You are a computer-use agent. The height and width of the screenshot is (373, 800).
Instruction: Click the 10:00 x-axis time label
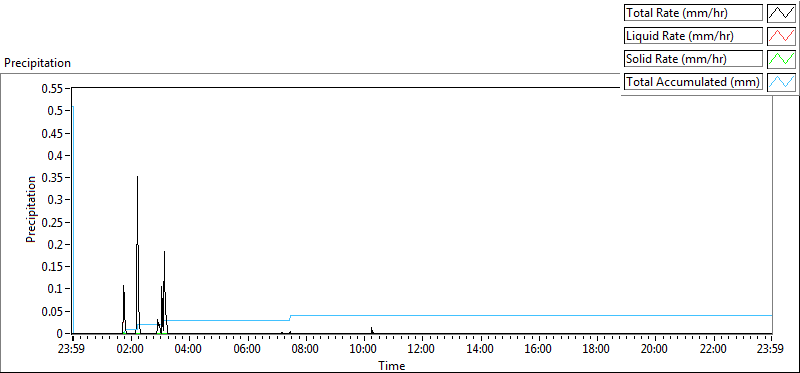(x=363, y=350)
